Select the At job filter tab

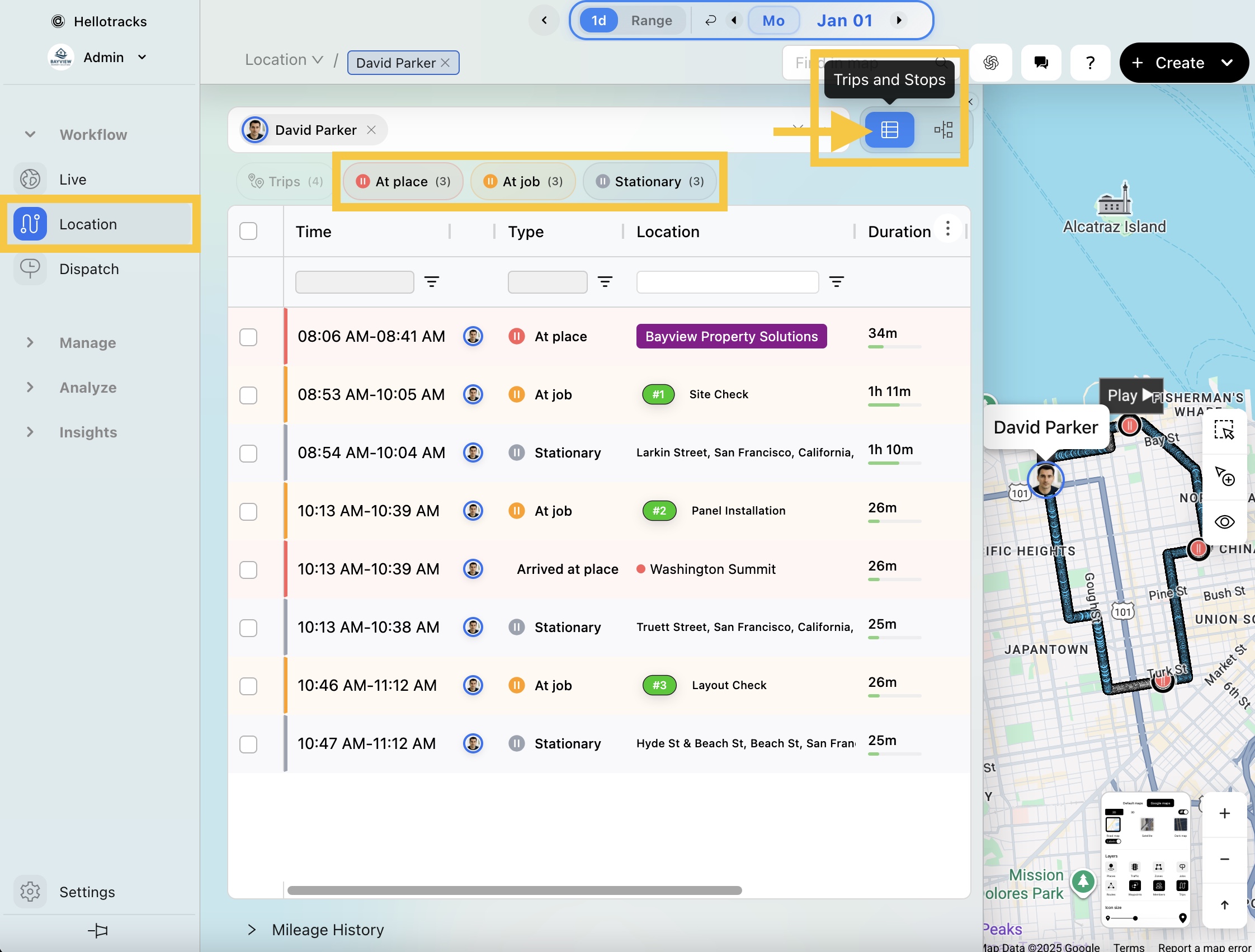point(522,182)
